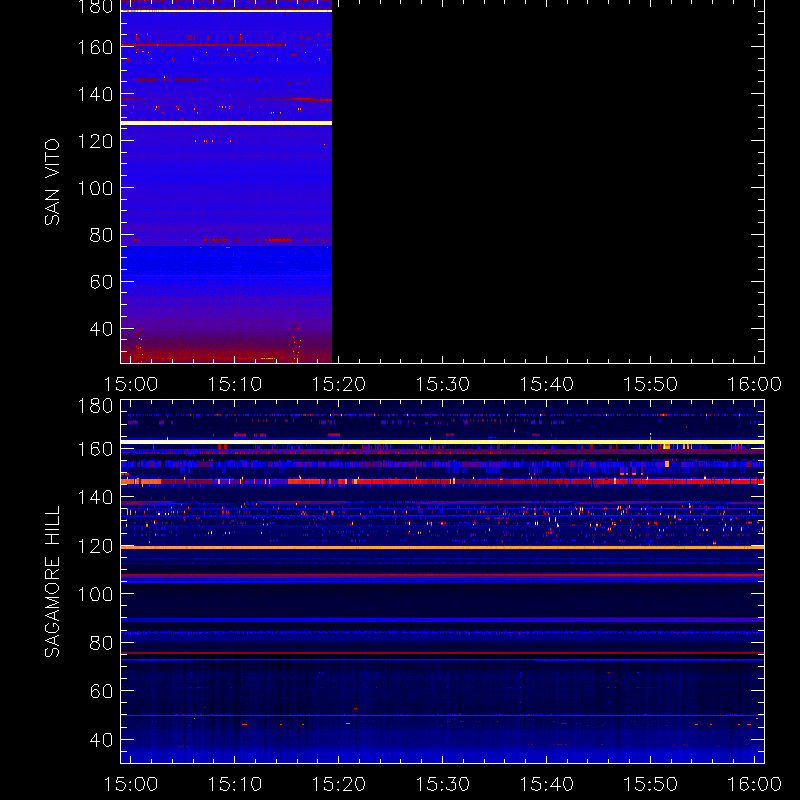This screenshot has height=800, width=800.
Task: Choose 15:50 time label under Sagamore Hill plot
Action: coord(651,784)
